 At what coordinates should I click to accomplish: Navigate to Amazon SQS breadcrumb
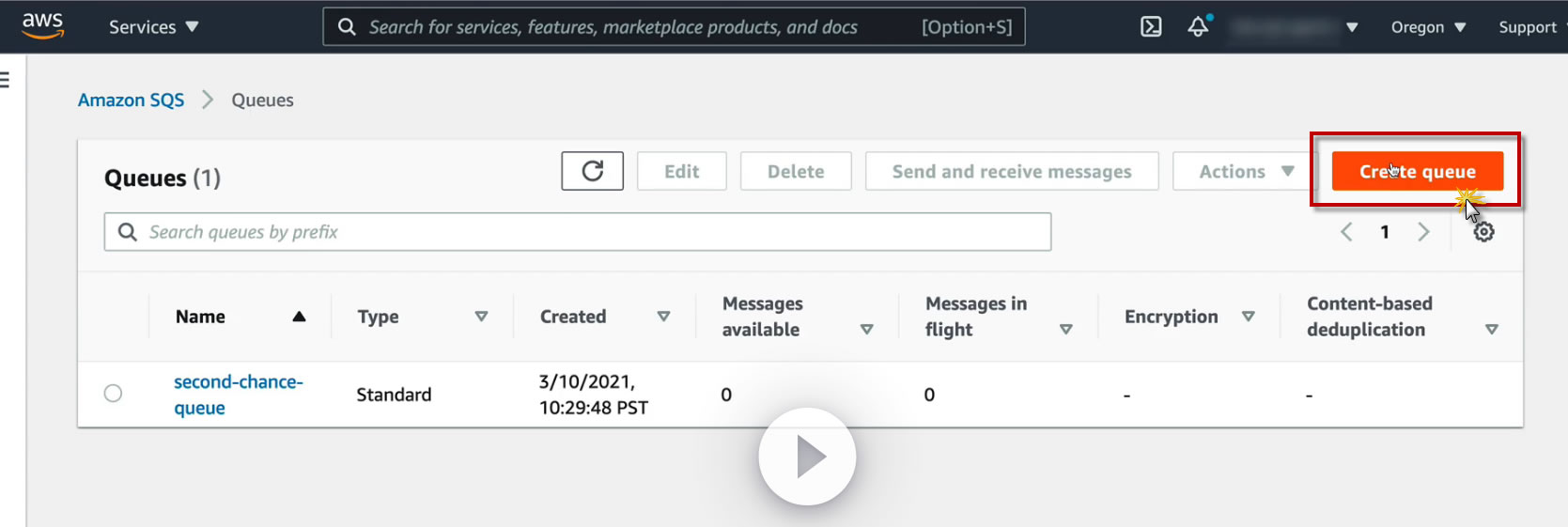131,100
